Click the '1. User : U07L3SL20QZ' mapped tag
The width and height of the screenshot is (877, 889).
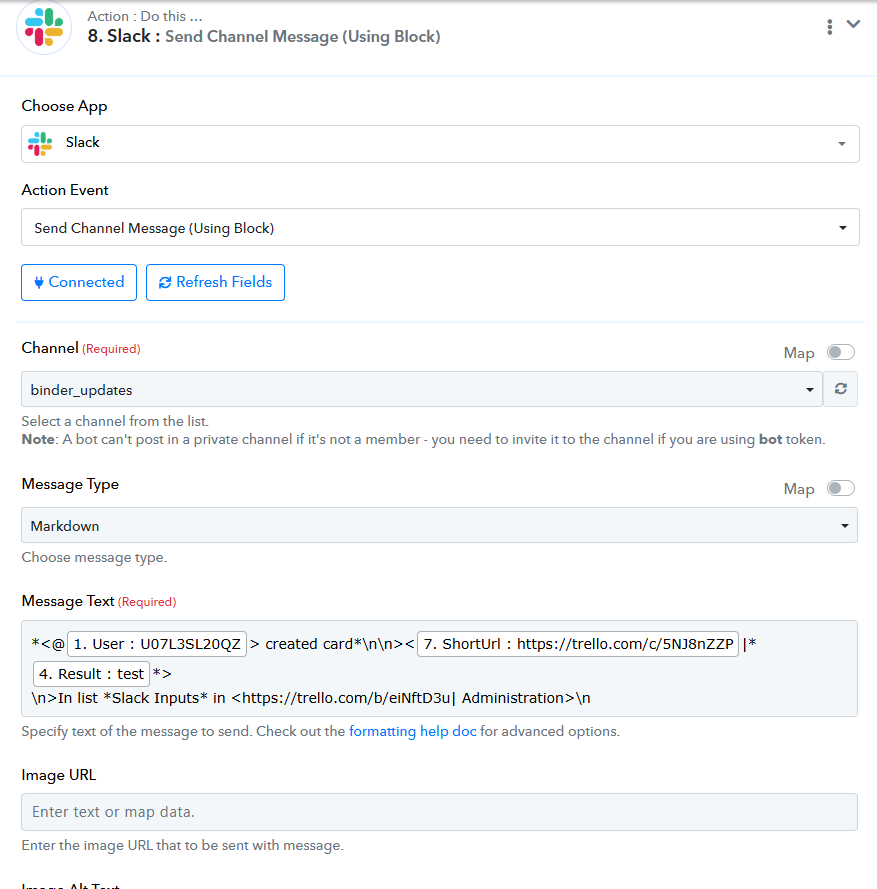157,644
